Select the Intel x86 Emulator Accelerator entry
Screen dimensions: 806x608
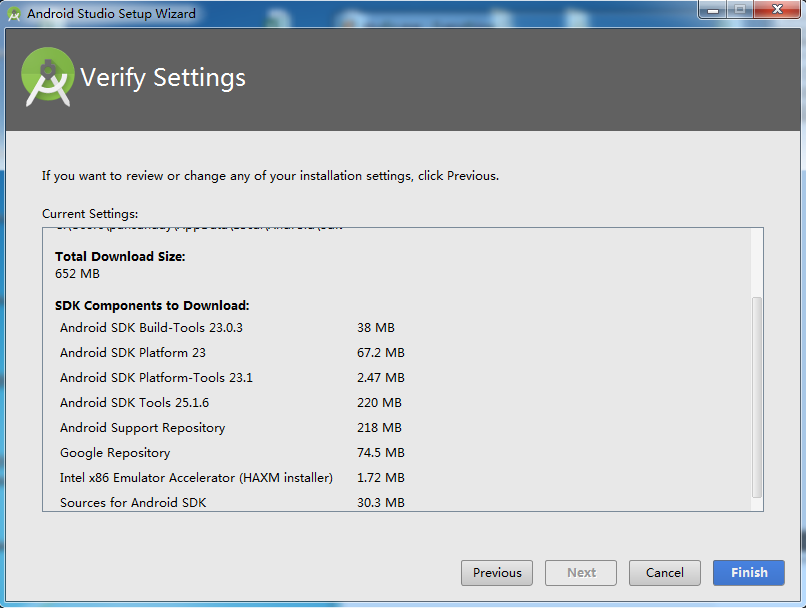[x=196, y=478]
